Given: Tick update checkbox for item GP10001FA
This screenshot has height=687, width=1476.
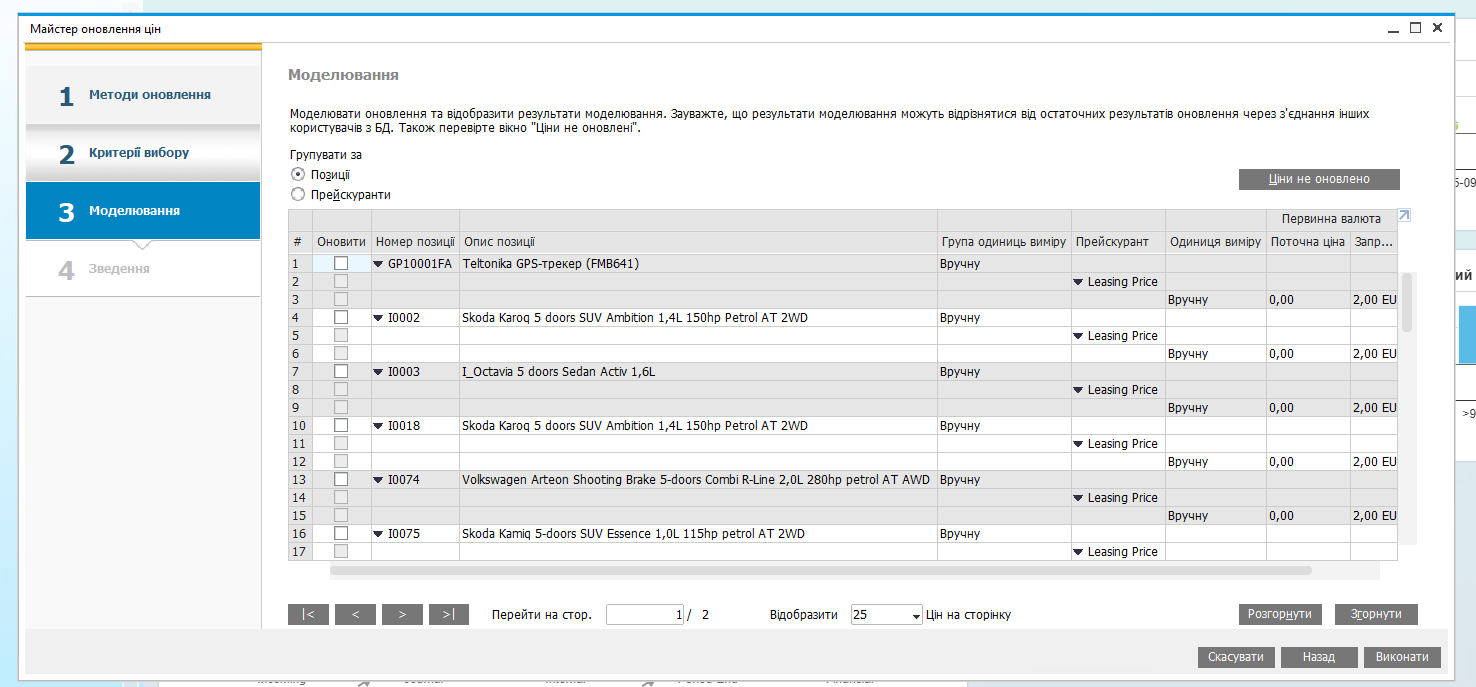Looking at the screenshot, I should click(341, 263).
